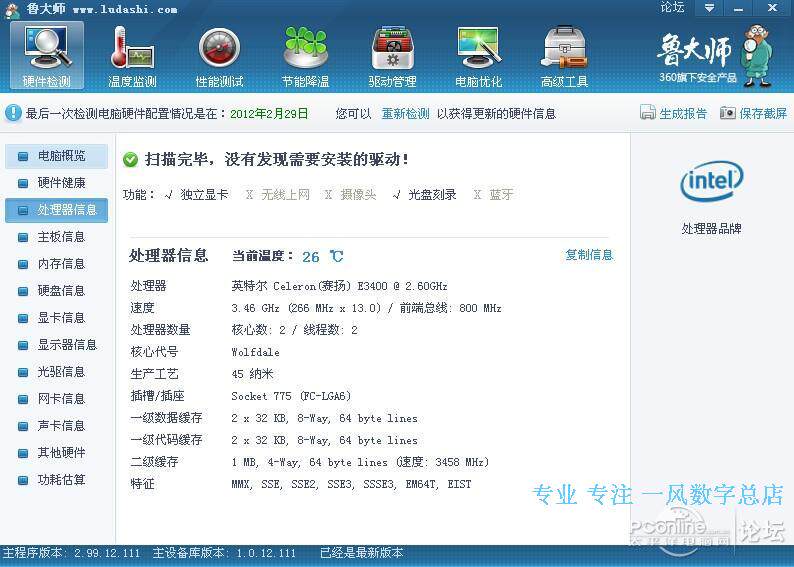Click the 1 MB 二级缓存 L2 cache value

(x=360, y=462)
